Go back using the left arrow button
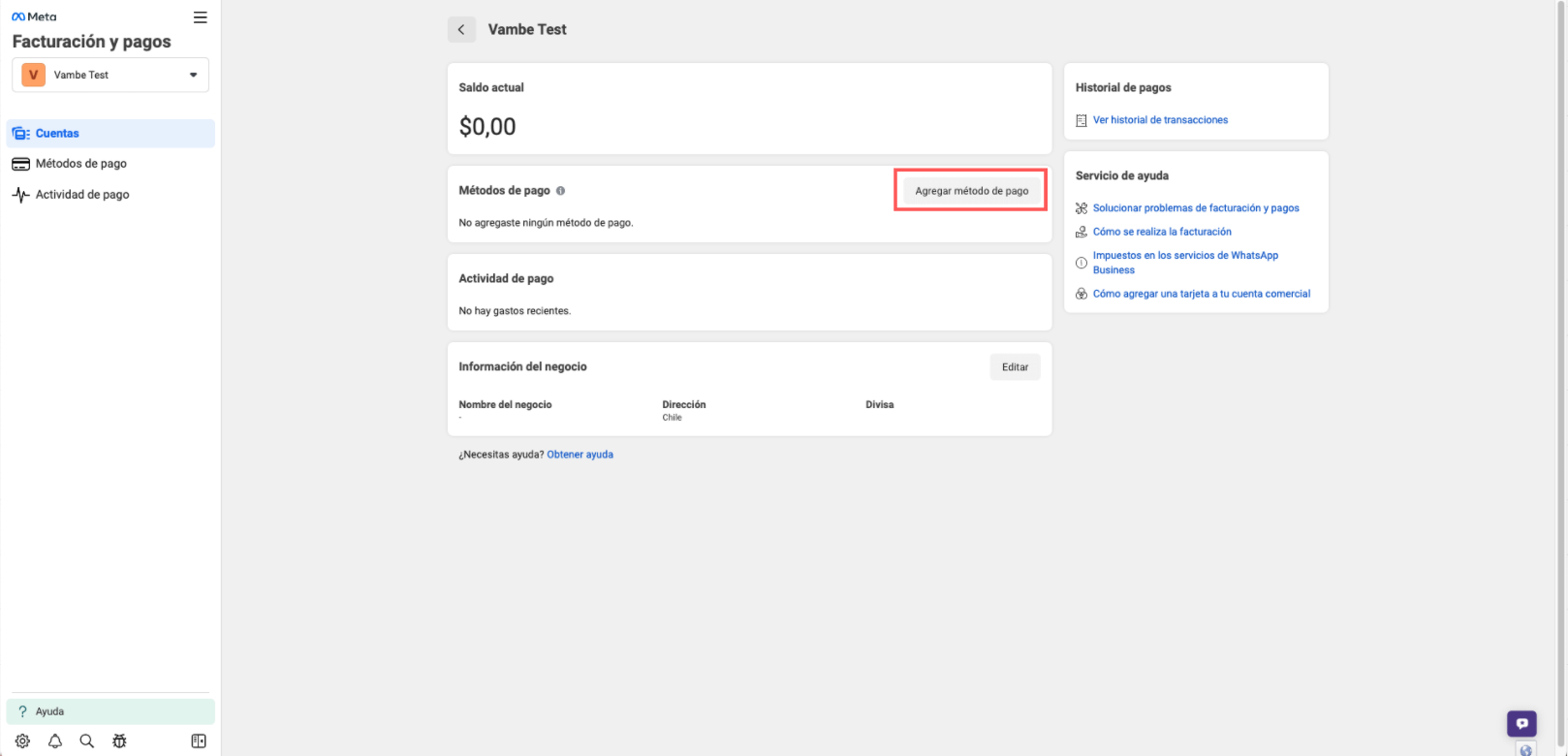 461,30
